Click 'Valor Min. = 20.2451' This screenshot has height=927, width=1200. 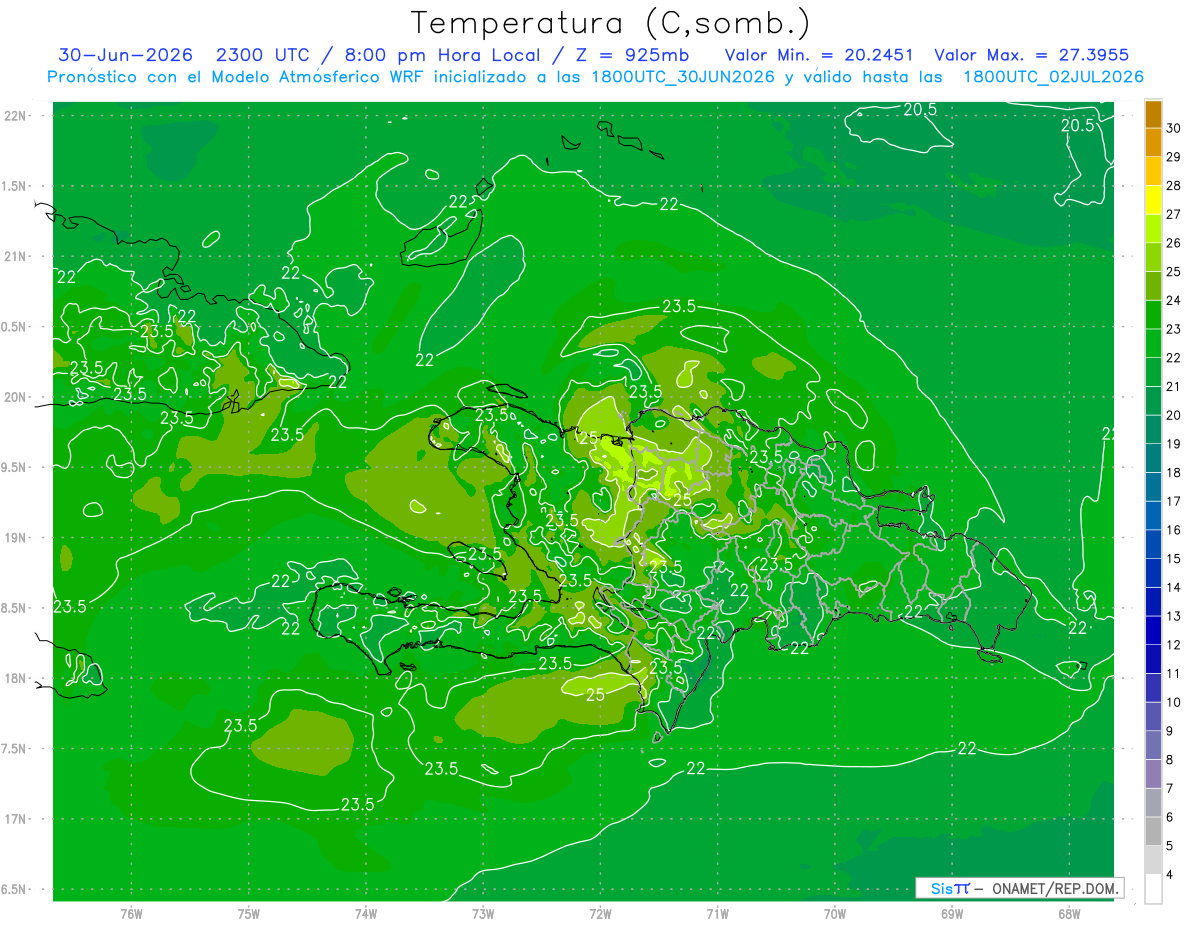pos(819,55)
